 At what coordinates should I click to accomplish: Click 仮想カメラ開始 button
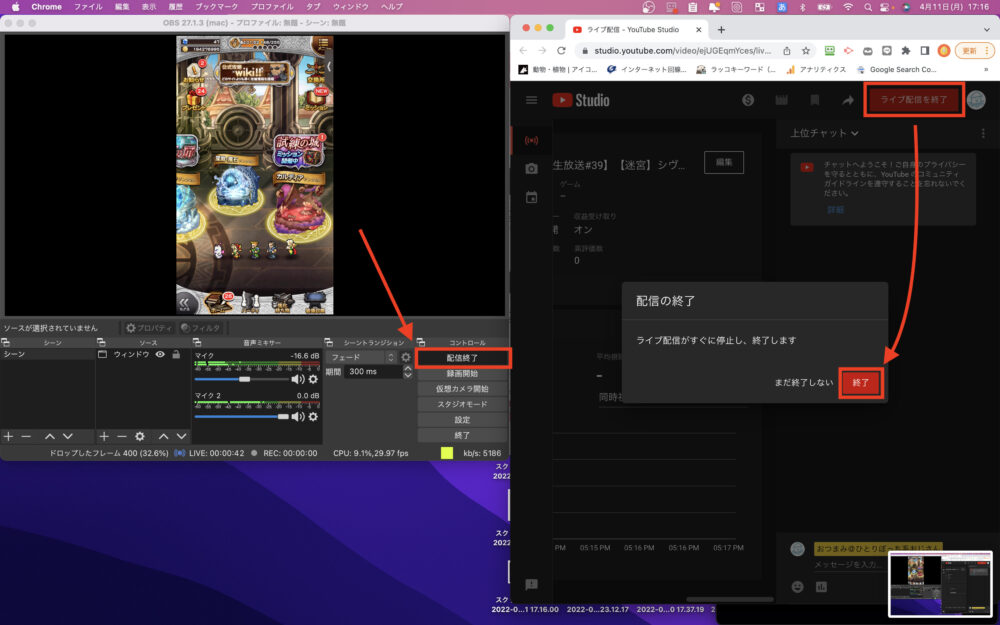point(462,389)
